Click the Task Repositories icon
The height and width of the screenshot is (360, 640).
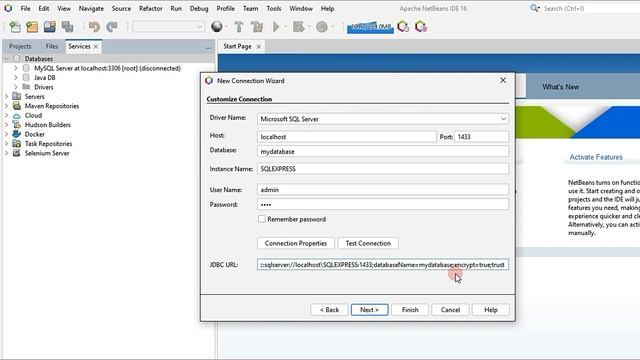pyautogui.click(x=17, y=144)
